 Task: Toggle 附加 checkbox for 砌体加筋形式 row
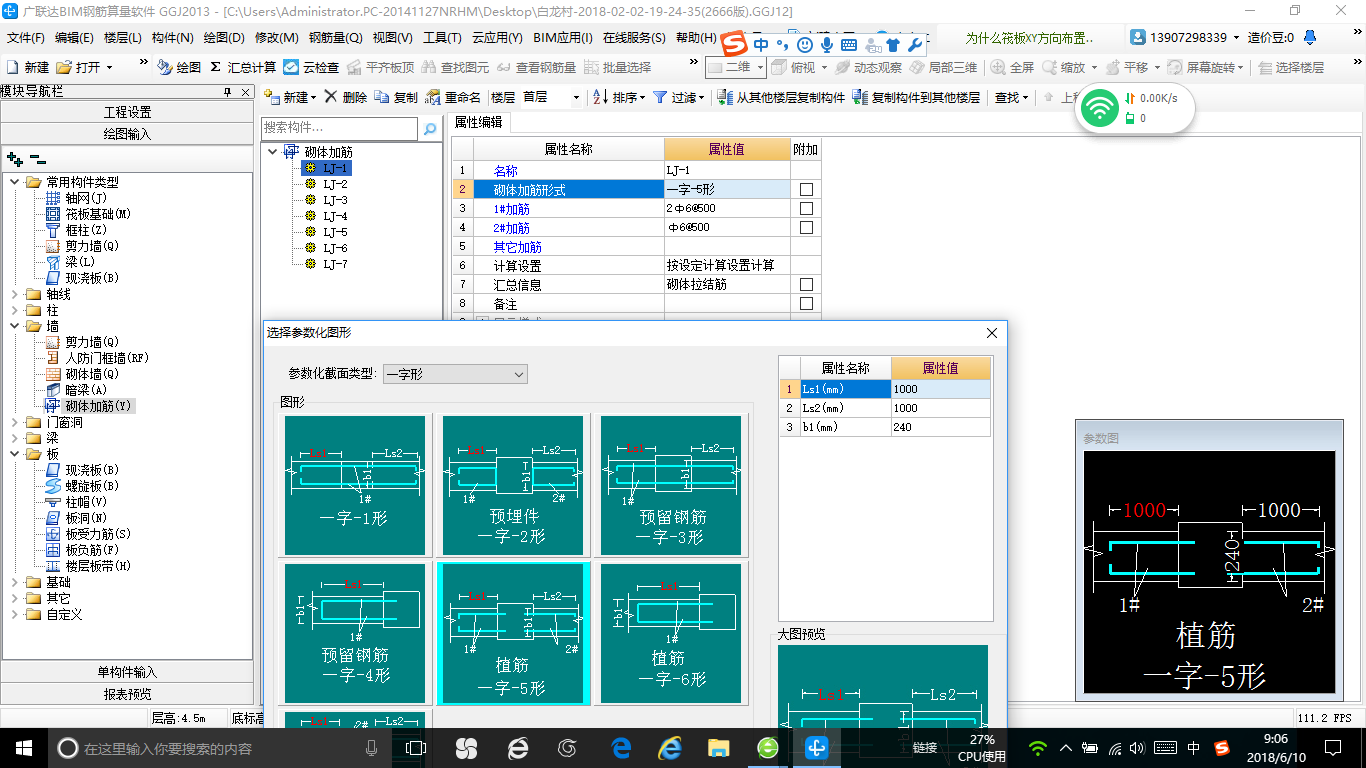806,189
